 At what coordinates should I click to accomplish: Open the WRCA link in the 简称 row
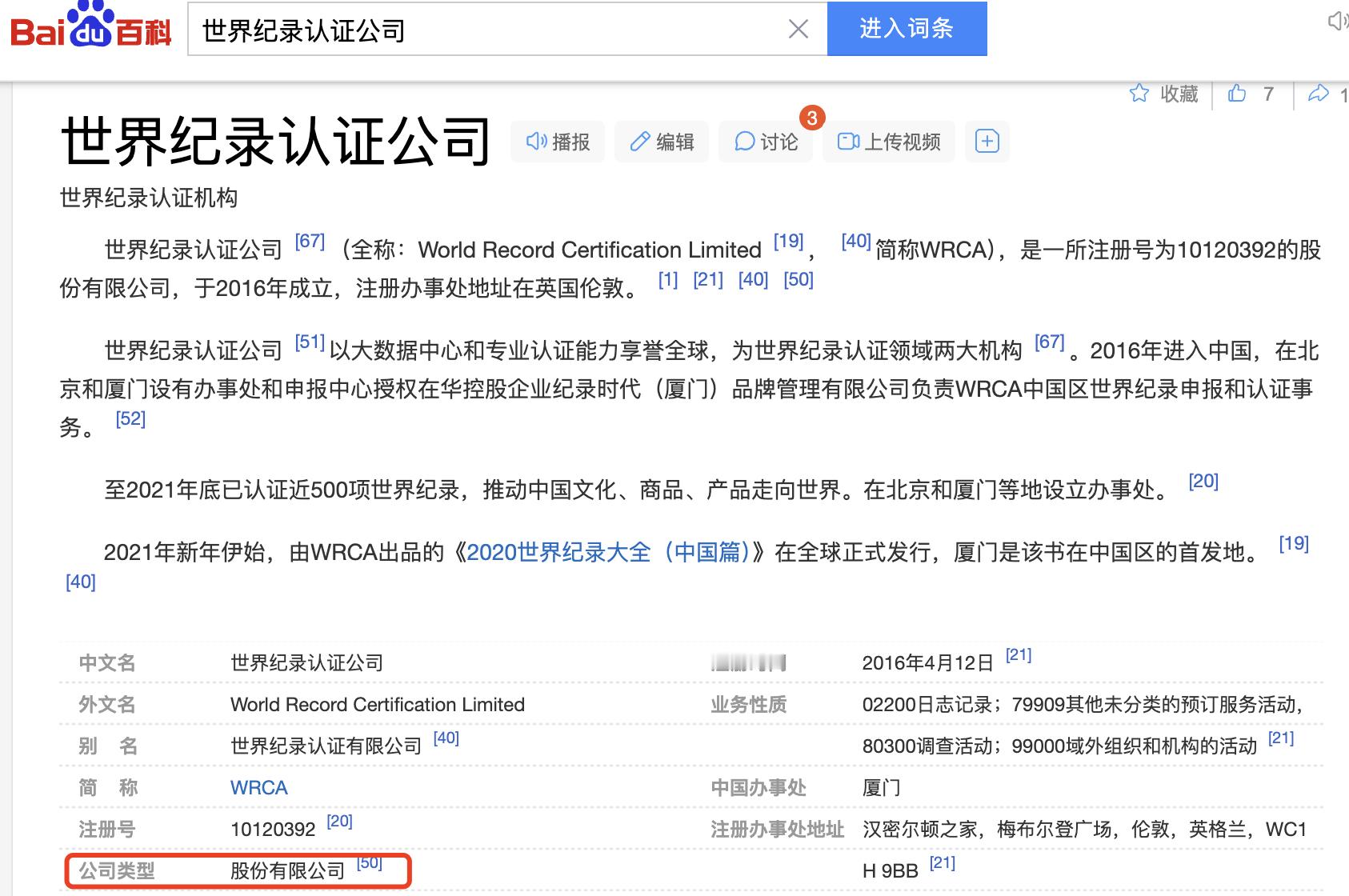click(x=259, y=787)
